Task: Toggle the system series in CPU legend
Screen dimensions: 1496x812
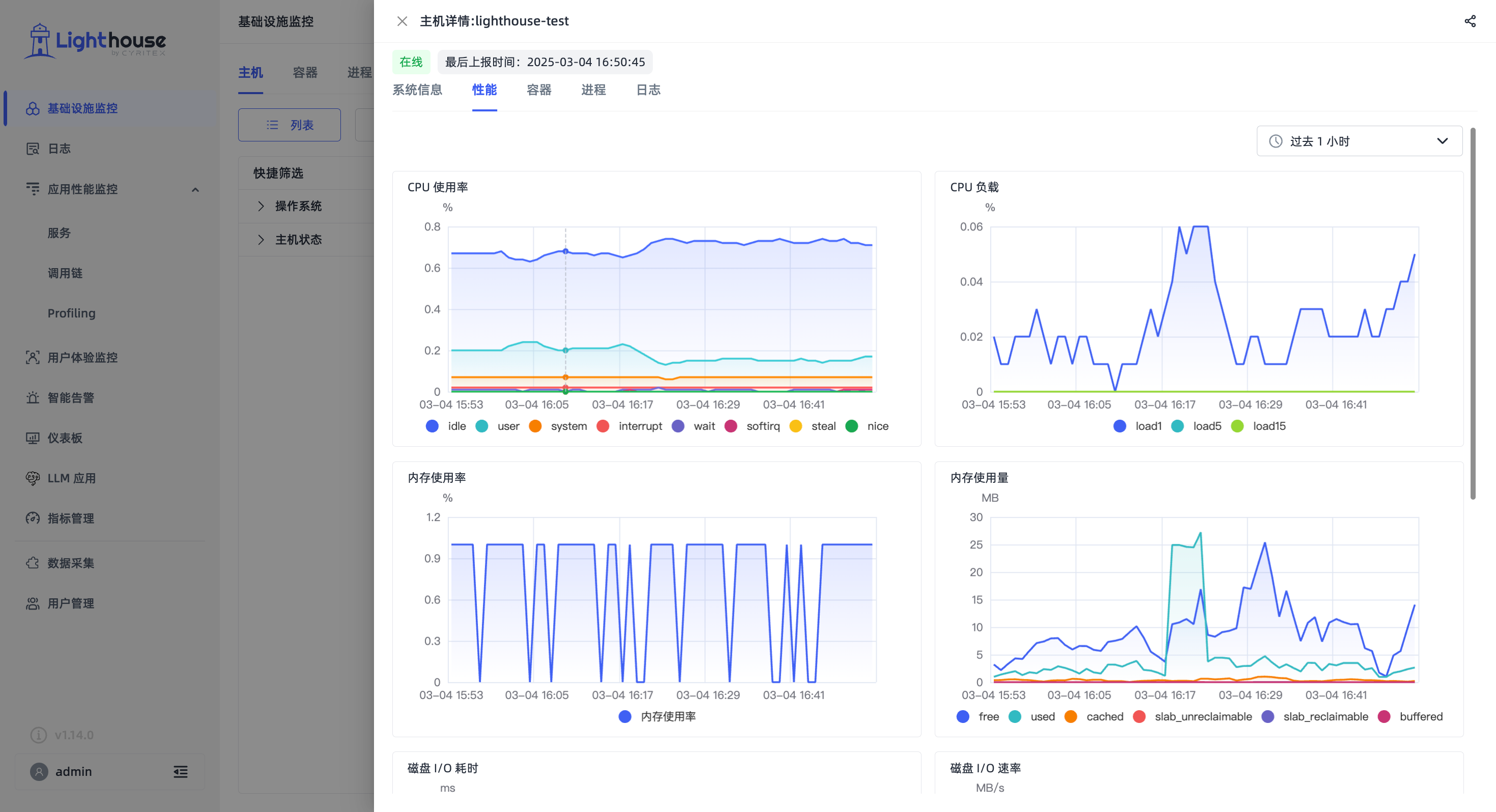Action: coord(558,426)
